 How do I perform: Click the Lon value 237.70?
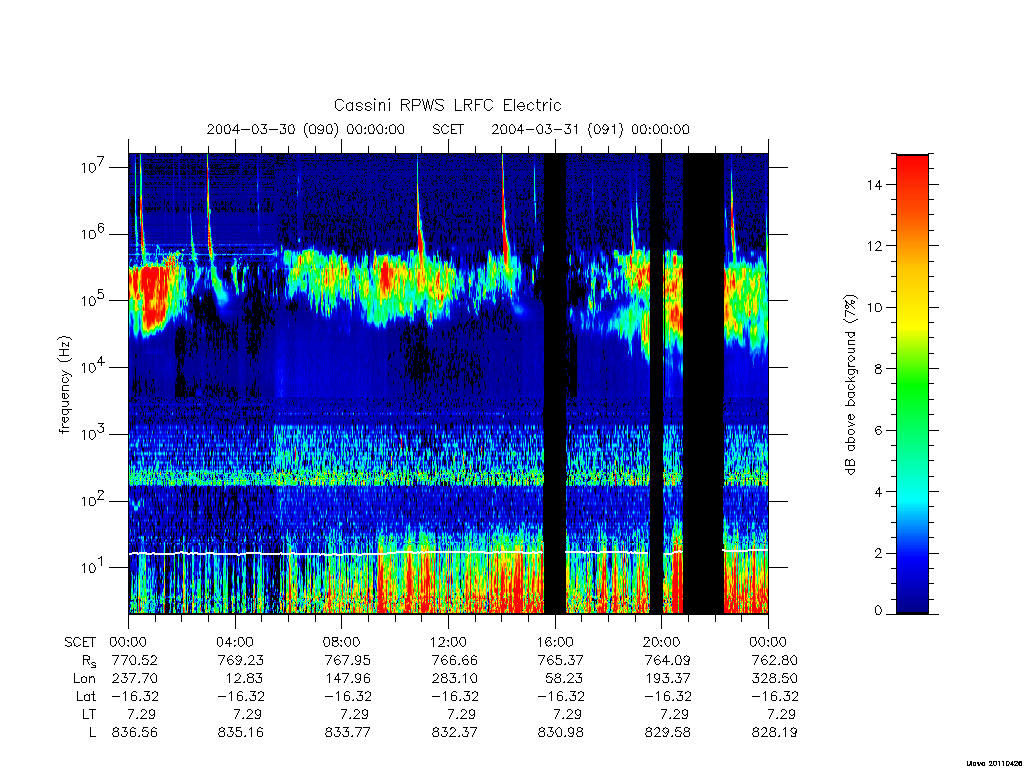[x=135, y=679]
